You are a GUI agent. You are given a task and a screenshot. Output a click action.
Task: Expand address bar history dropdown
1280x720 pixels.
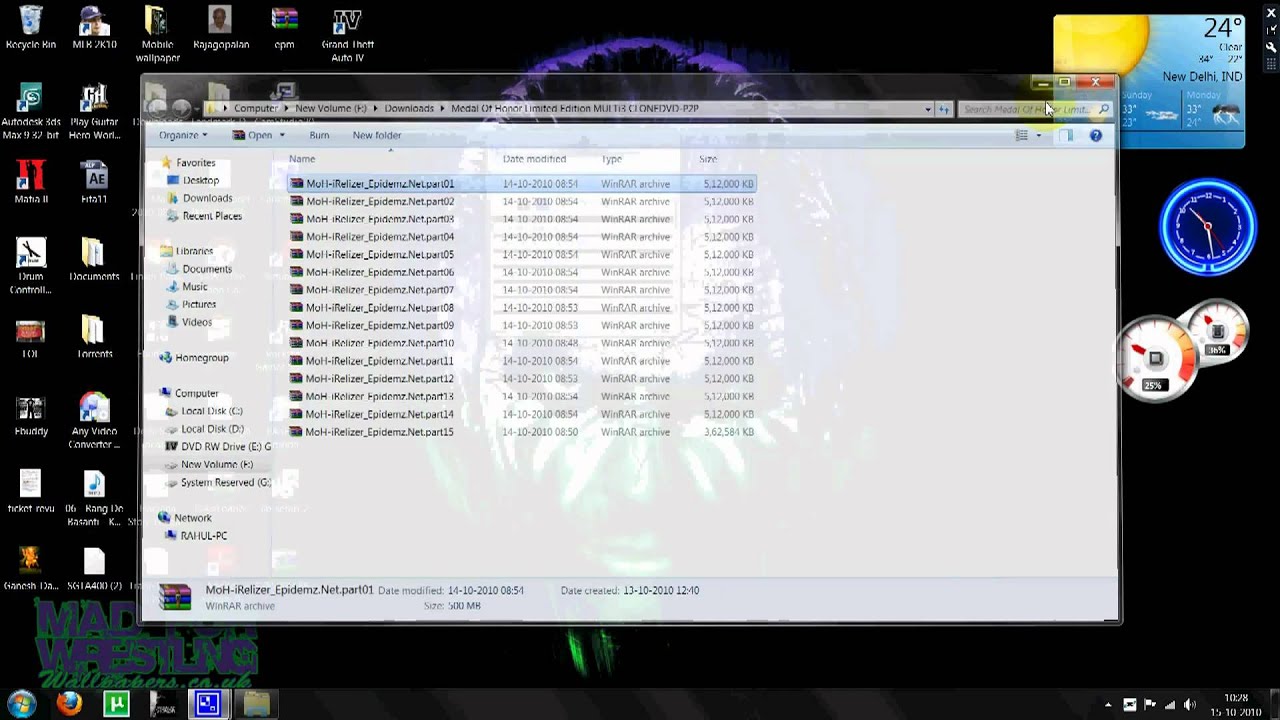pos(928,109)
